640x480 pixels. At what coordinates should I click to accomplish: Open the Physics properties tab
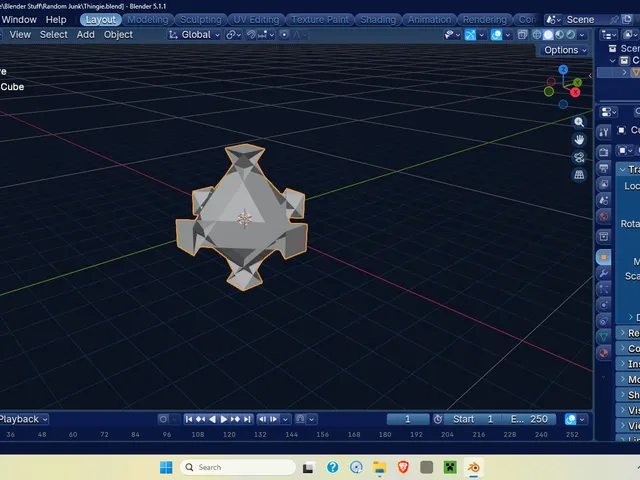click(x=604, y=304)
